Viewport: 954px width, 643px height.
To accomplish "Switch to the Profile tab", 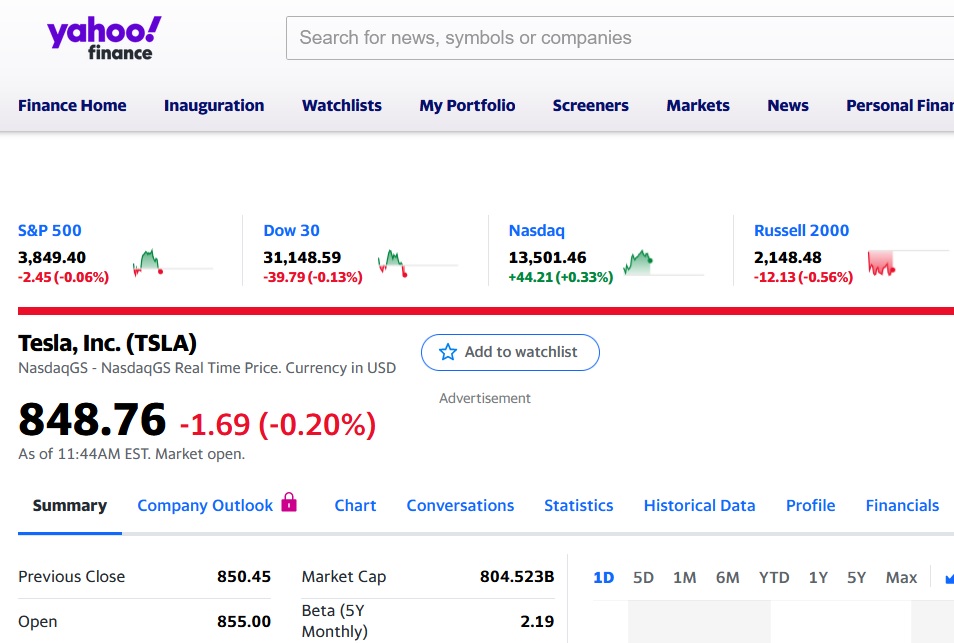I will click(x=810, y=506).
